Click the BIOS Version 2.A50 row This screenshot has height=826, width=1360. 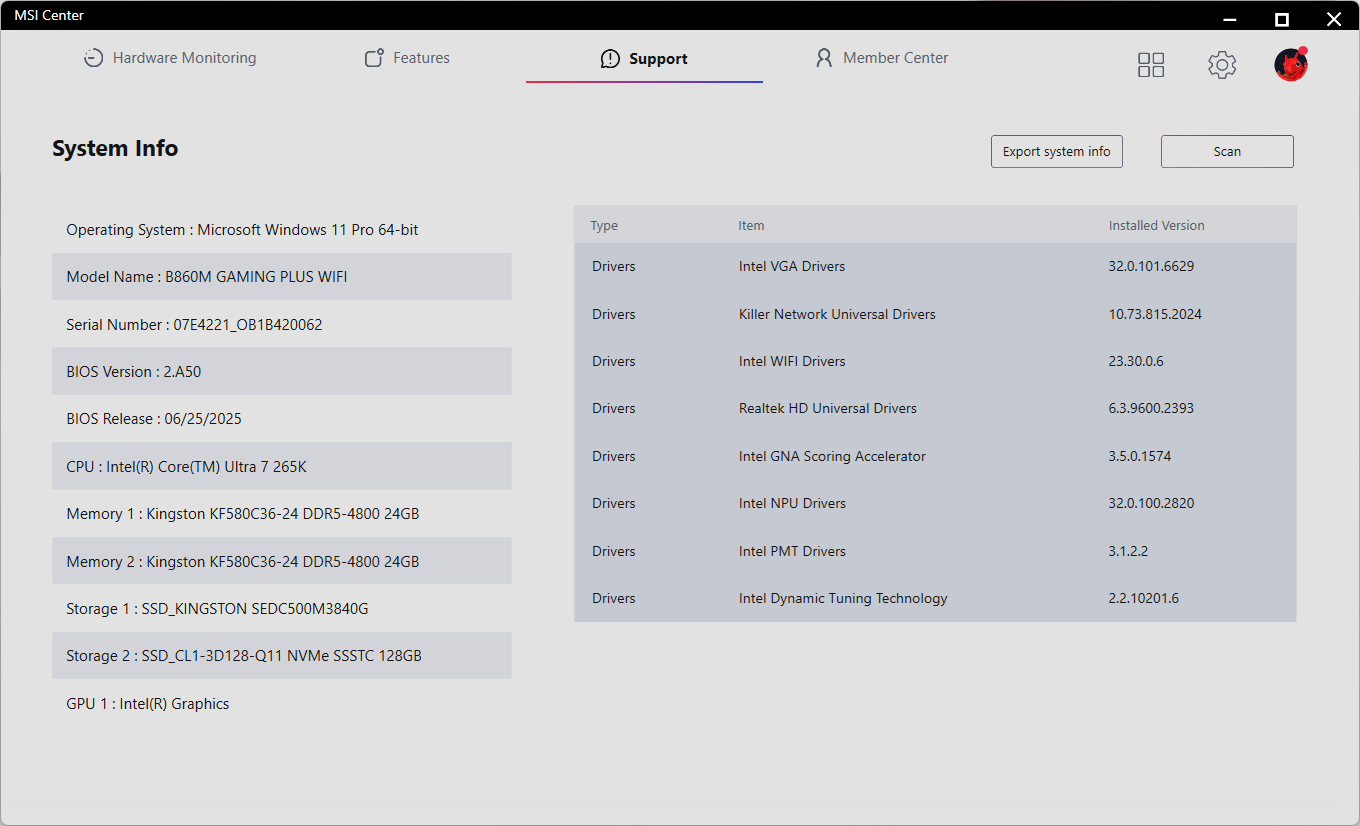[x=282, y=371]
